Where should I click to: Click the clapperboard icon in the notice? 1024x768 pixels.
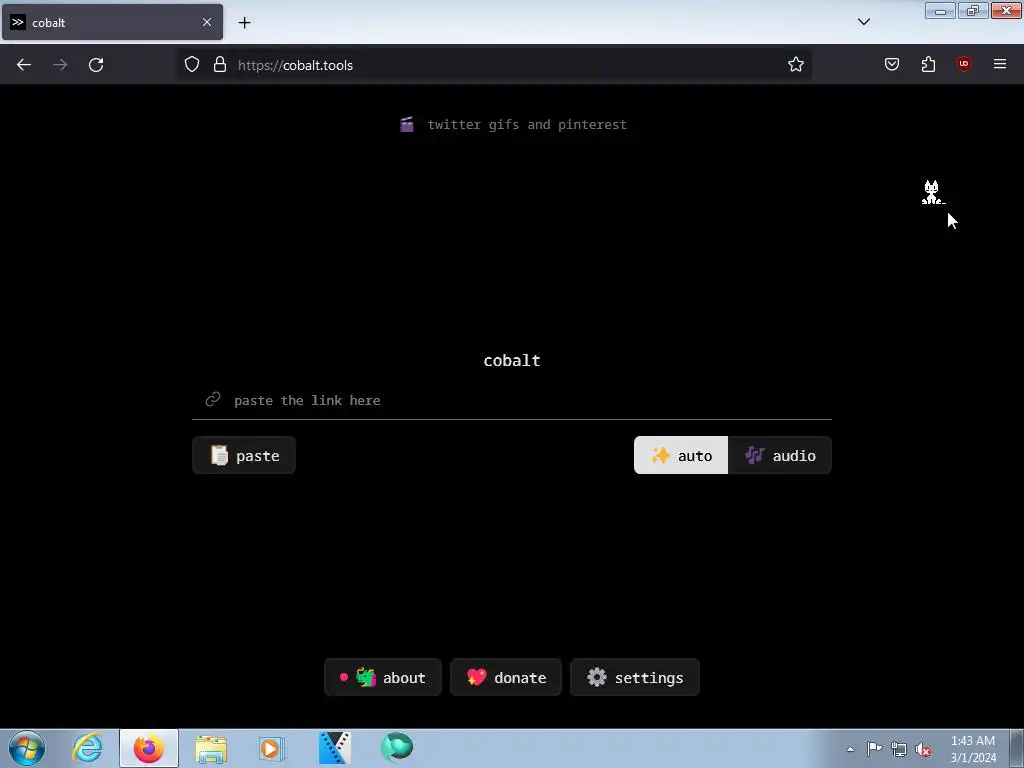coord(407,124)
